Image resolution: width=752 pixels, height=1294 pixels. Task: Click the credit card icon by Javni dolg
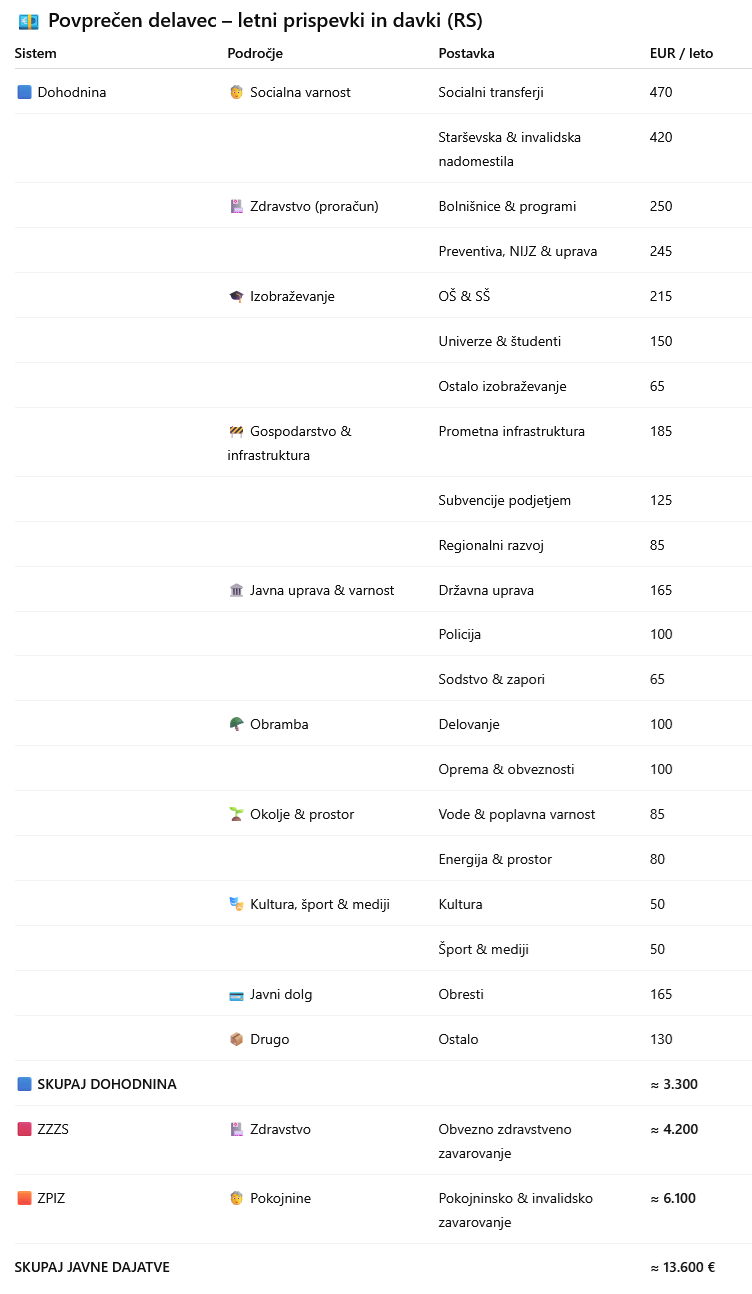click(236, 995)
